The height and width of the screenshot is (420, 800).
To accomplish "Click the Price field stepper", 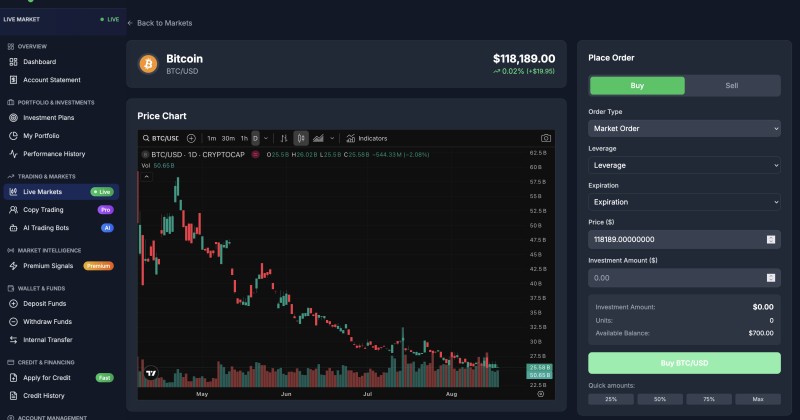I will 771,239.
